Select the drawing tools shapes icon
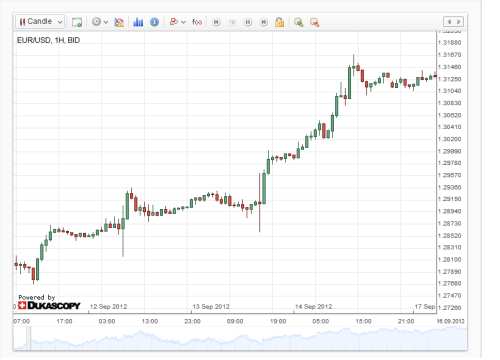500x360 pixels. [173, 22]
